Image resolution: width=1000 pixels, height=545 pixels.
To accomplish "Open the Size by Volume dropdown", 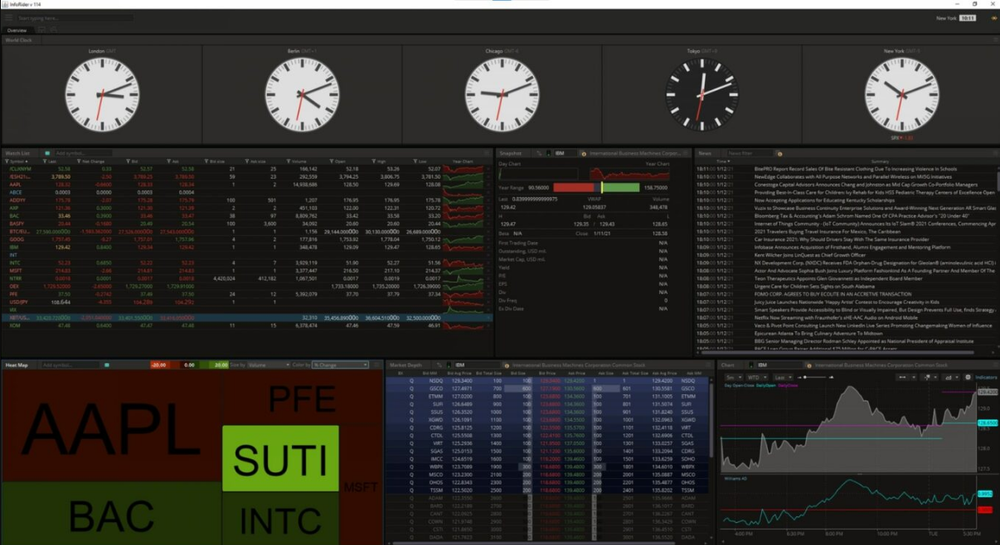I will coord(268,365).
